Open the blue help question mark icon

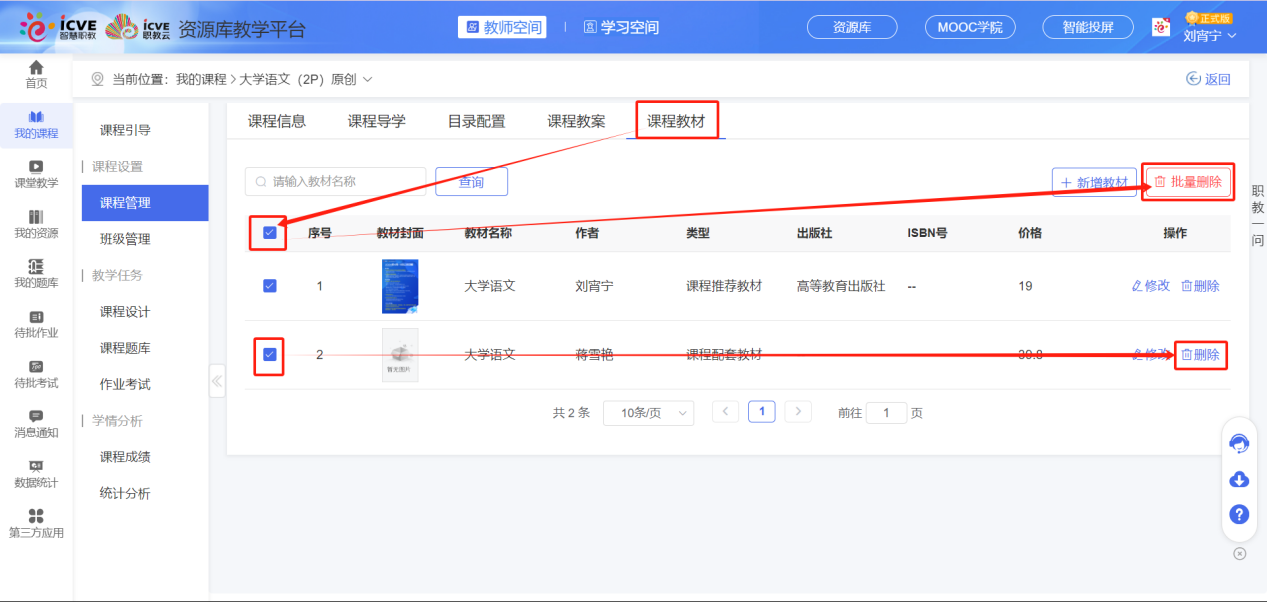click(1238, 514)
